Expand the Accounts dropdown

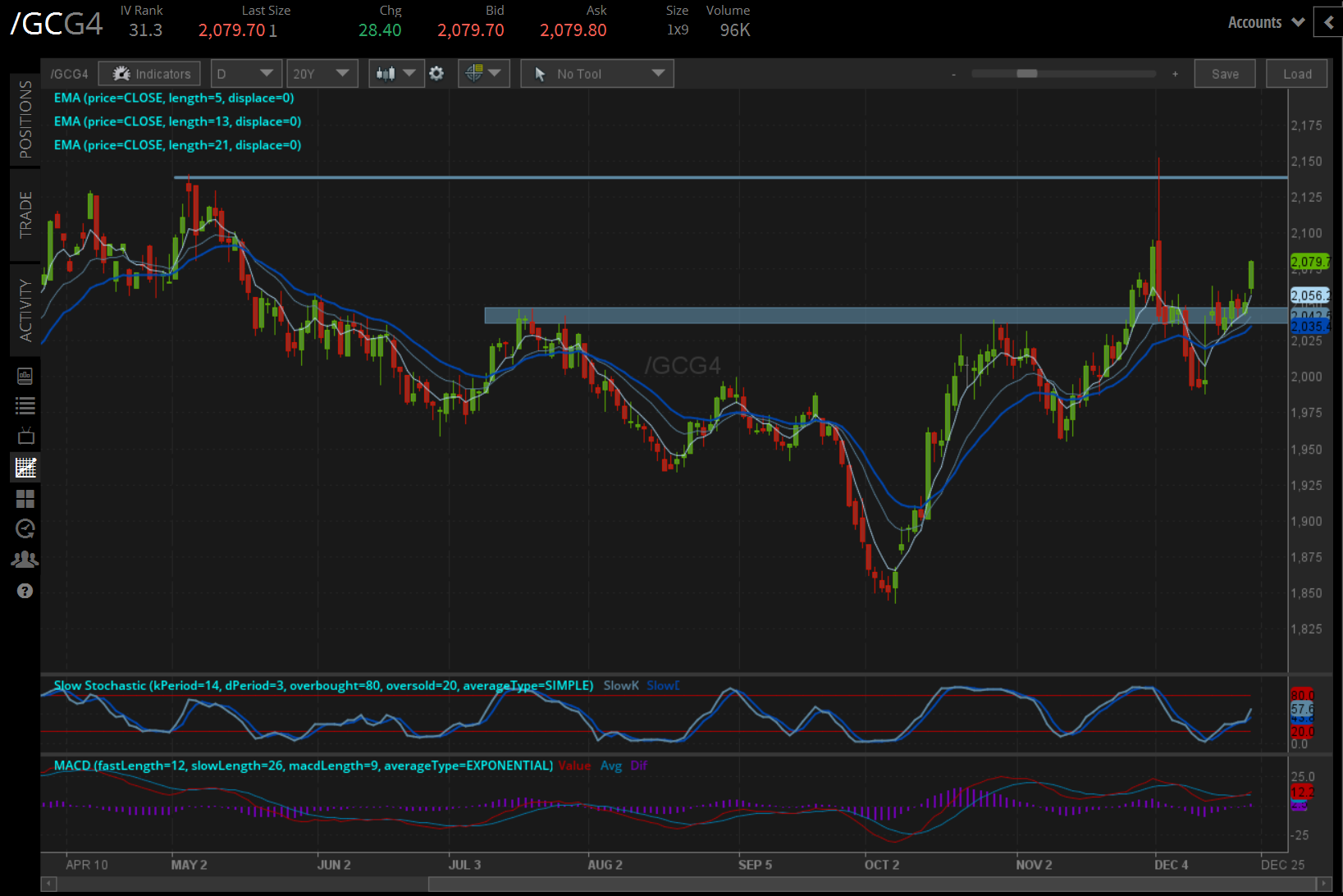pyautogui.click(x=1266, y=23)
